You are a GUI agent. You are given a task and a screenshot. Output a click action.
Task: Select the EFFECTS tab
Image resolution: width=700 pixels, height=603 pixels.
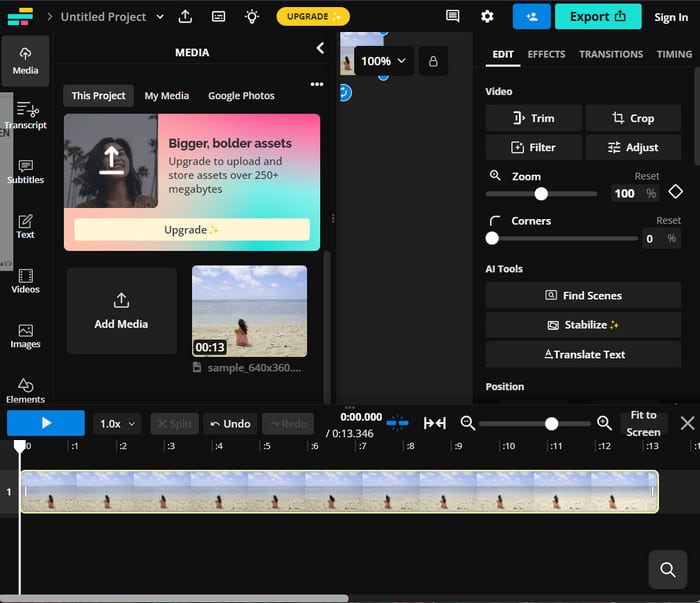[x=546, y=54]
